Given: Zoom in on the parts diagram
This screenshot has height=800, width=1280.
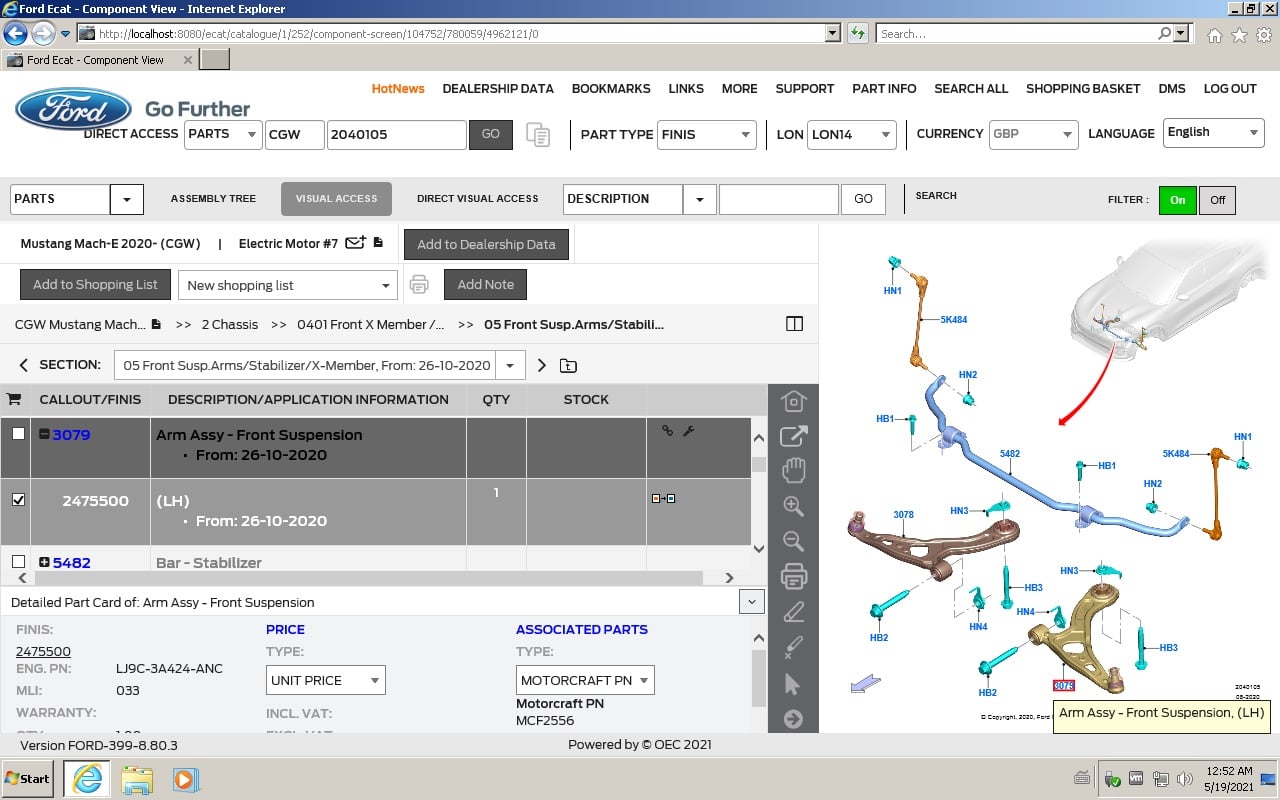Looking at the screenshot, I should [794, 506].
